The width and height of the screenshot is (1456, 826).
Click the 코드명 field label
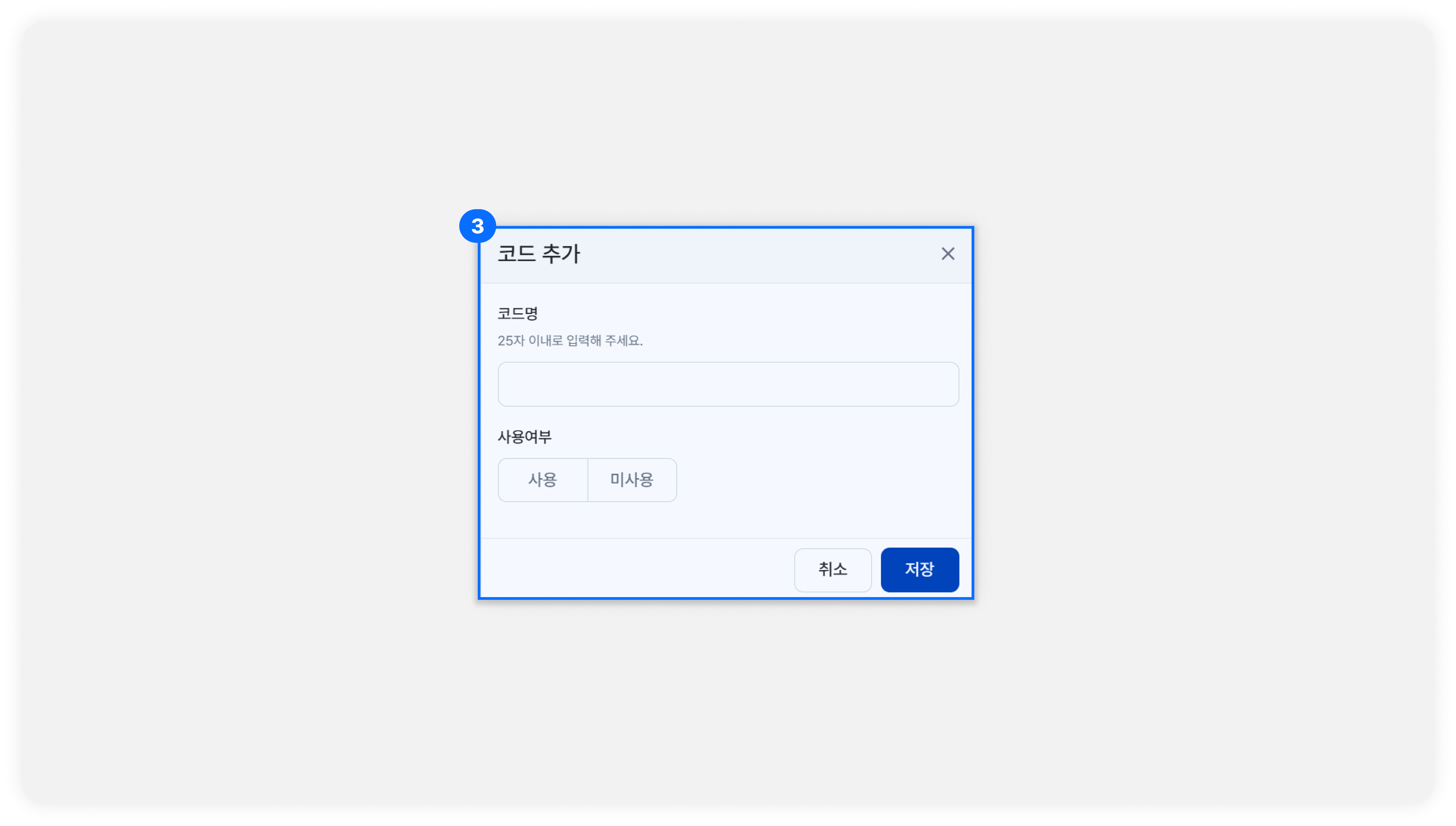tap(517, 313)
